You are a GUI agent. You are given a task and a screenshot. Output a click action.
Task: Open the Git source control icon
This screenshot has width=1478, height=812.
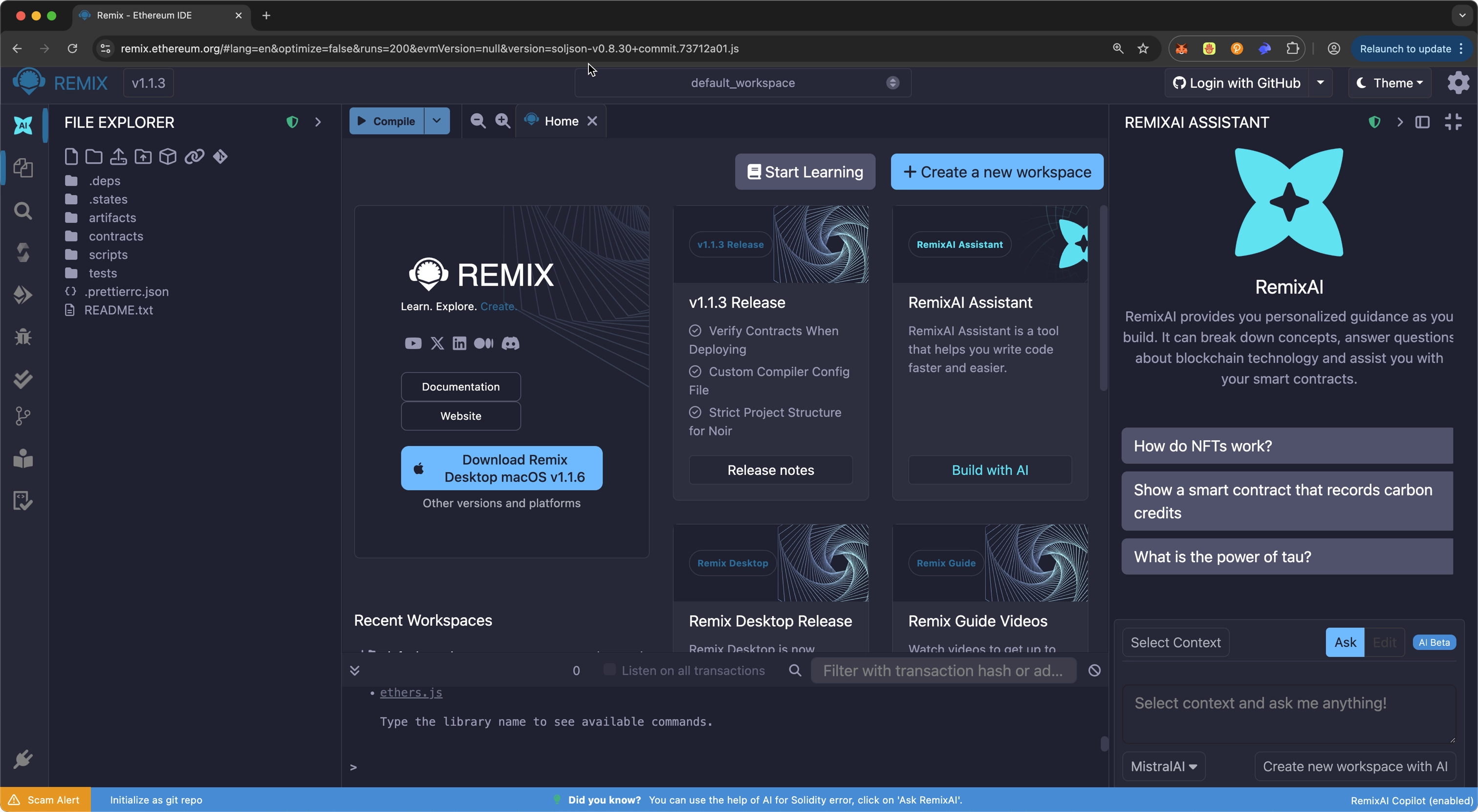point(23,416)
